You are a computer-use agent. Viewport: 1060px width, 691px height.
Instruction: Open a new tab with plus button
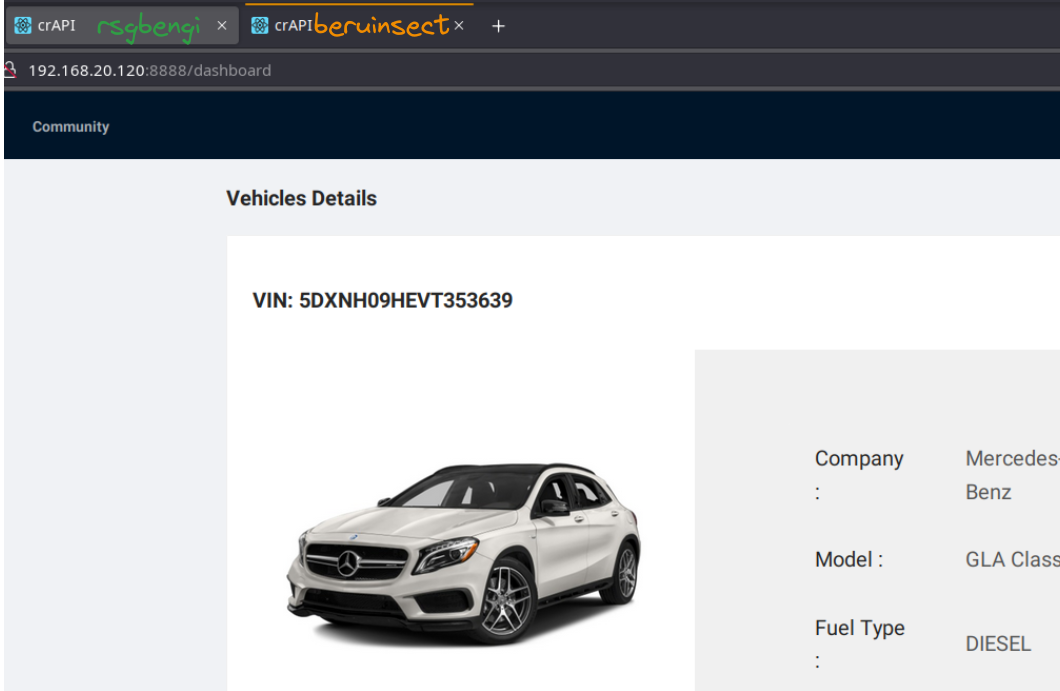click(498, 26)
